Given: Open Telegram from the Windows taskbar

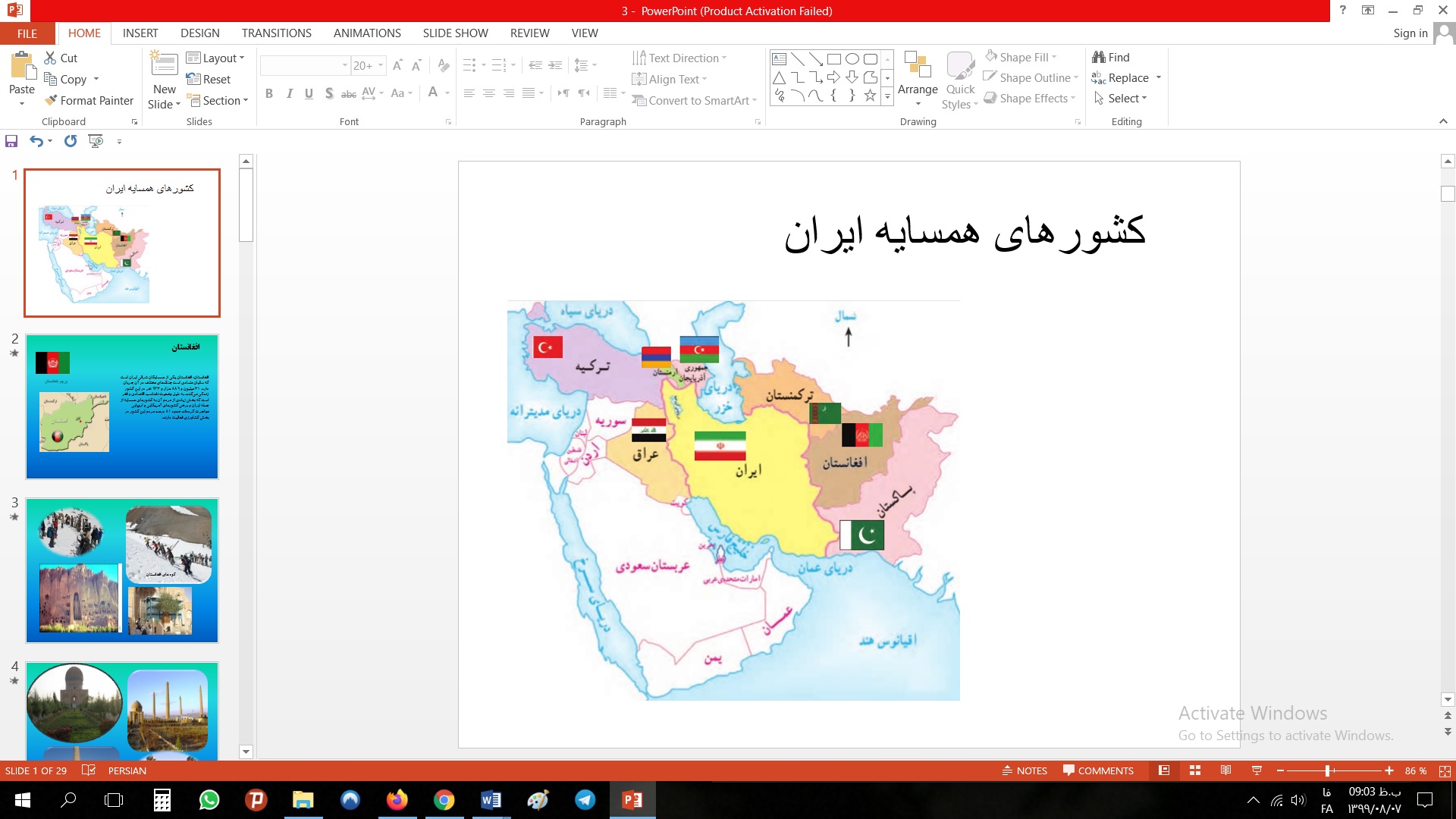Looking at the screenshot, I should [585, 800].
